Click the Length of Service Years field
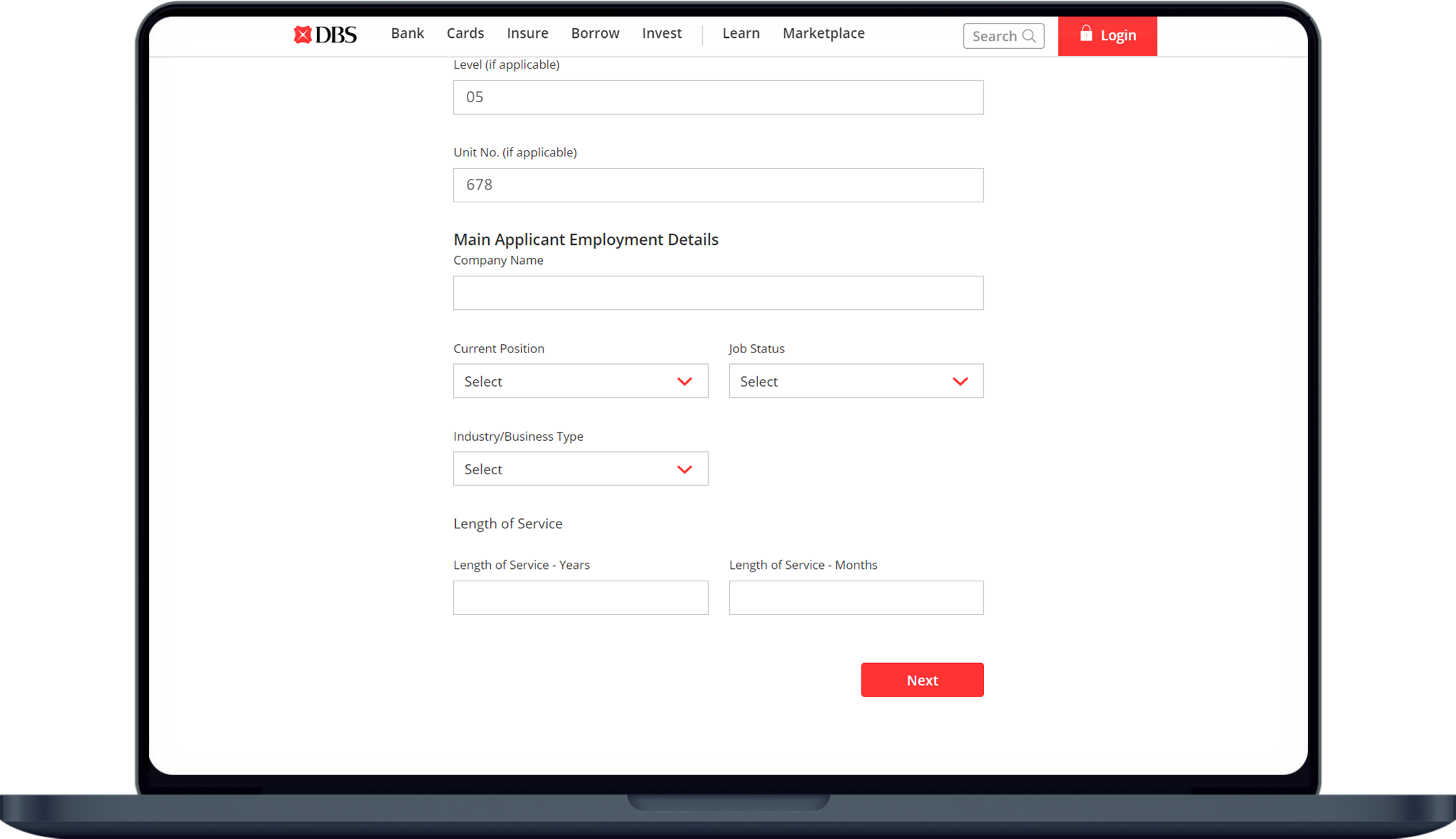Viewport: 1456px width, 839px height. pos(580,598)
